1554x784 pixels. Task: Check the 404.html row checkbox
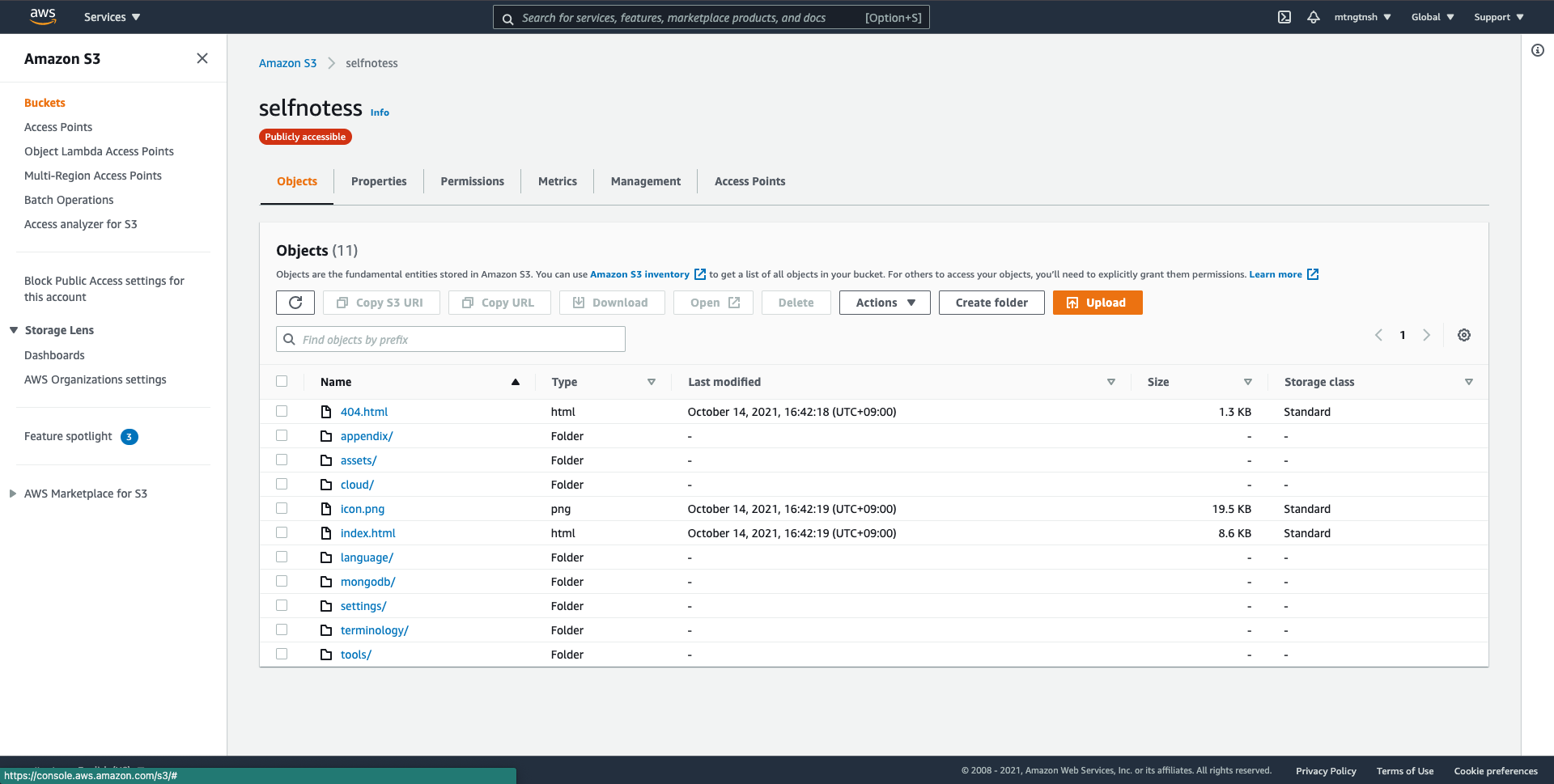tap(282, 411)
